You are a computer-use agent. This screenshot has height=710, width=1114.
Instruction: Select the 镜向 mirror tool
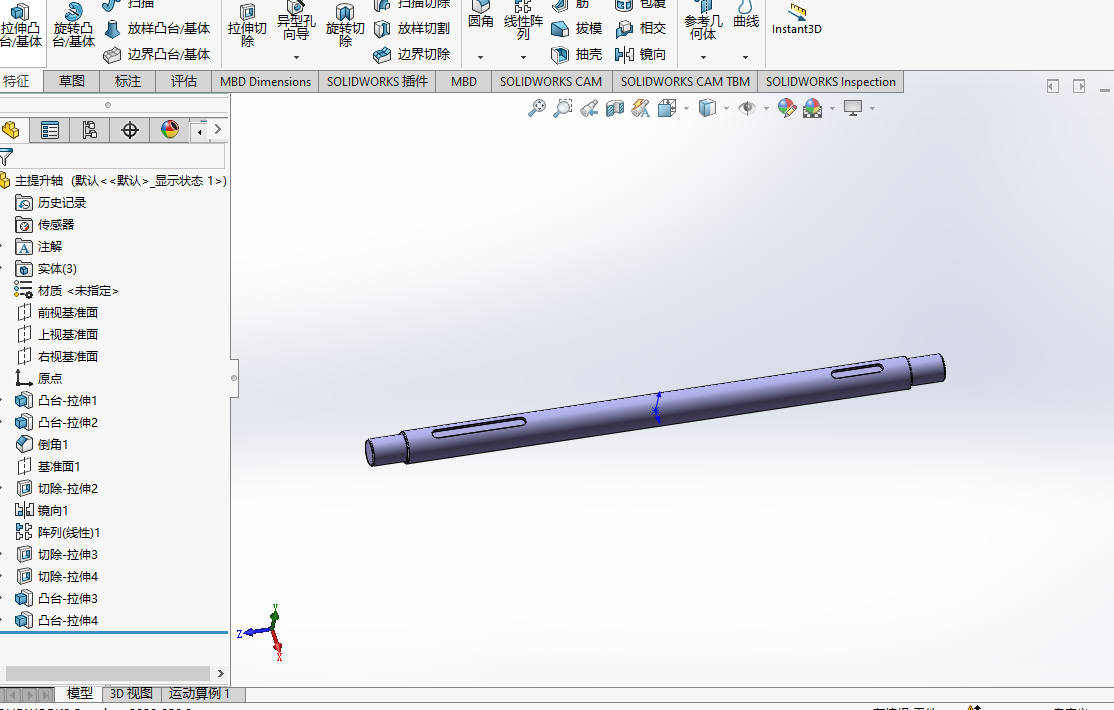[641, 54]
